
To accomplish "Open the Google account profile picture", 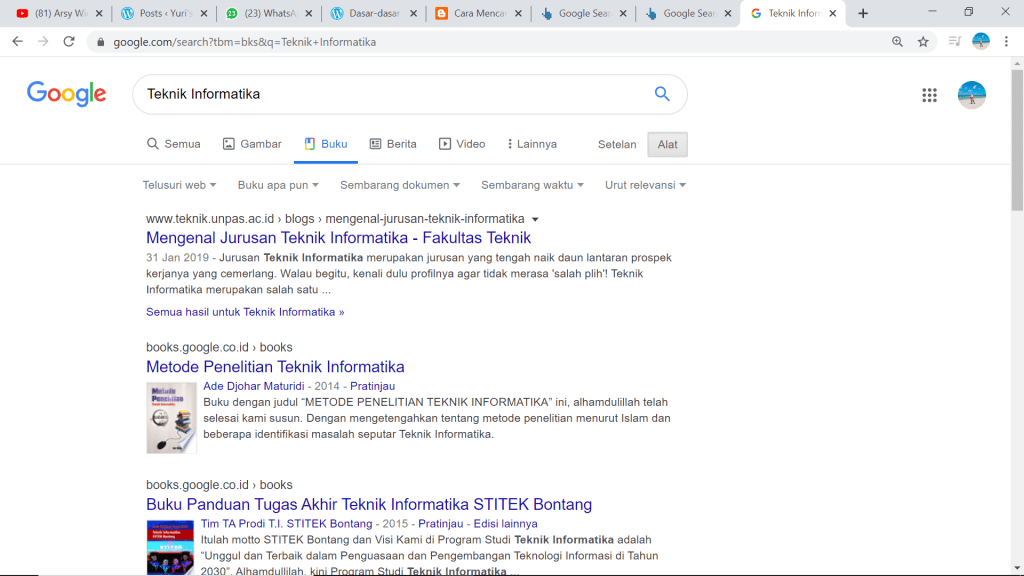I will point(971,95).
